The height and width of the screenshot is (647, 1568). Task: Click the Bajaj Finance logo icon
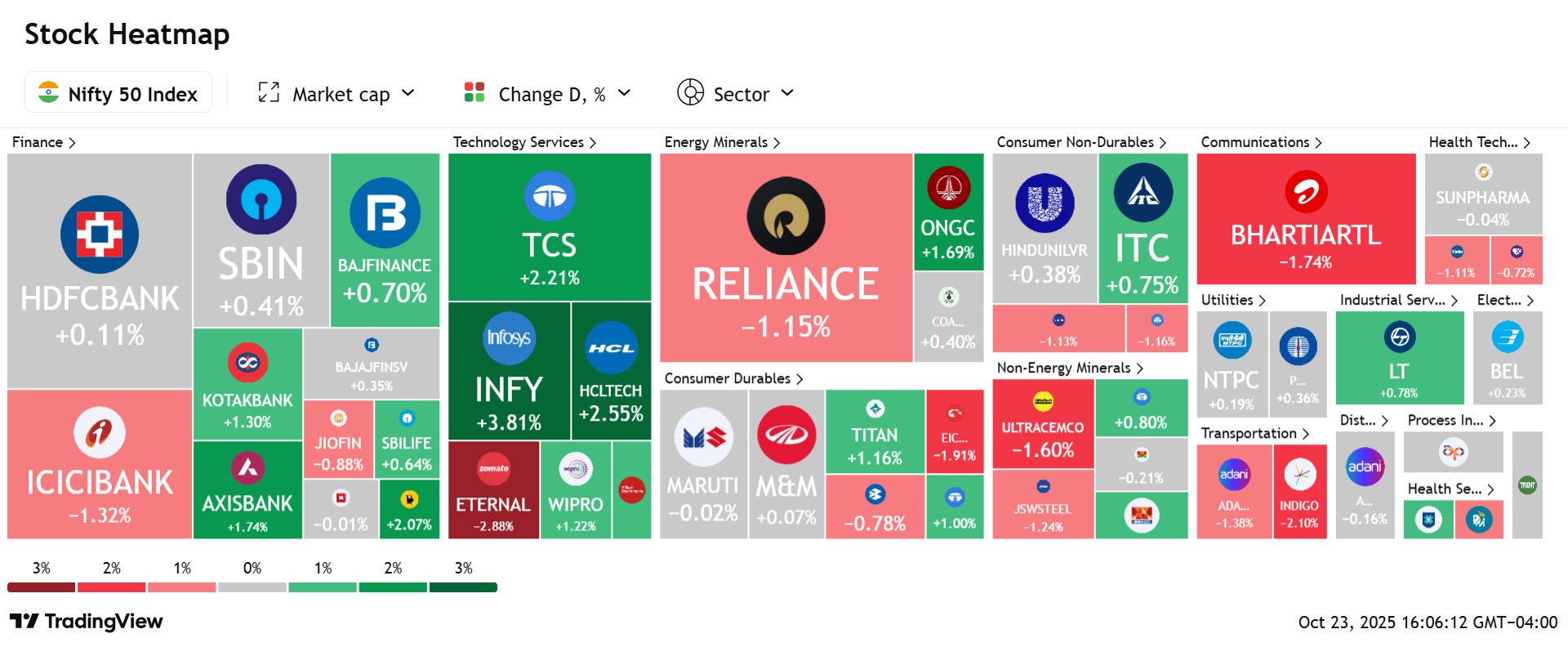click(x=385, y=214)
